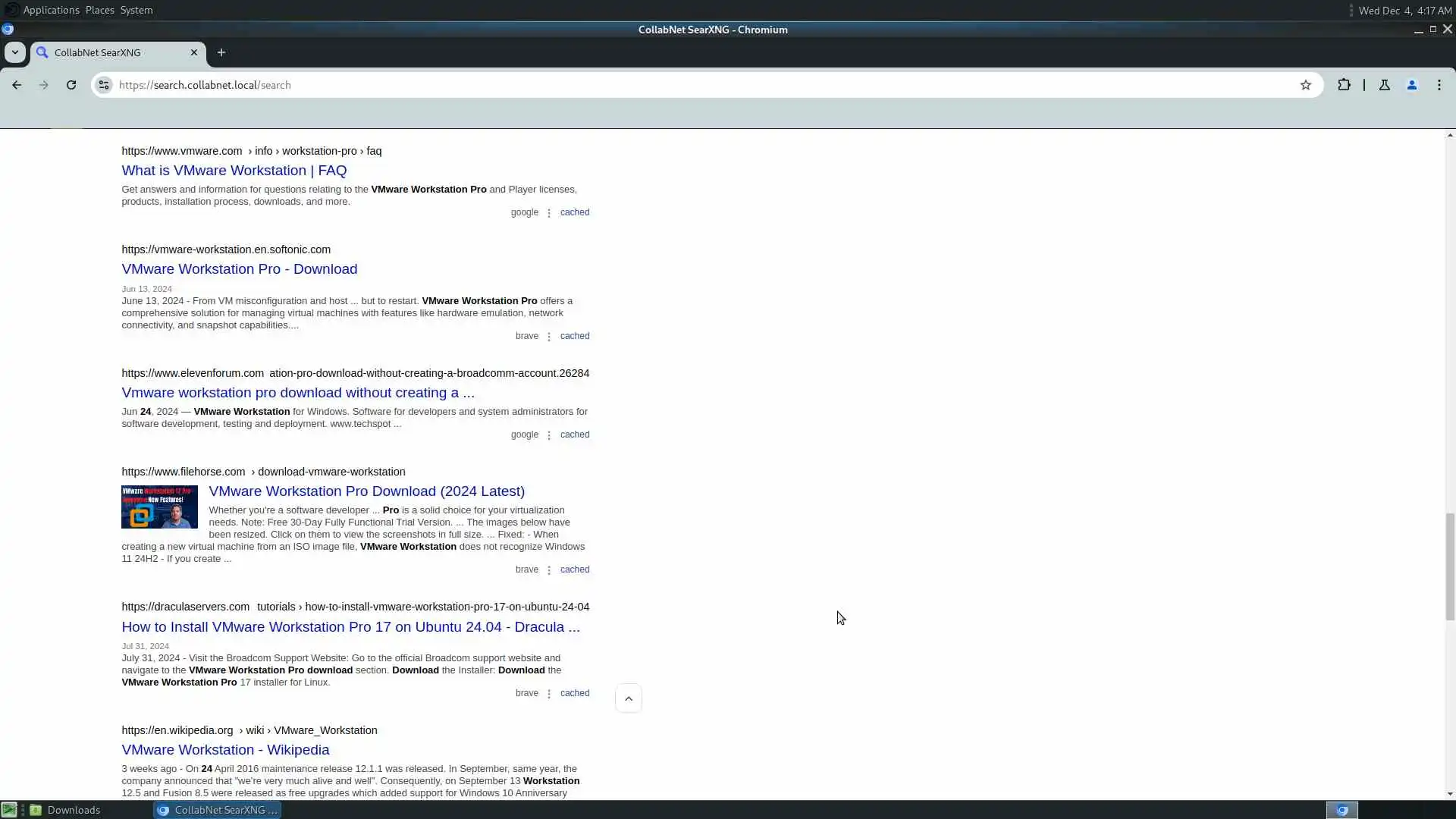Screen dimensions: 1456x819
Task: Switch to Downloads taskbar window
Action: pyautogui.click(x=73, y=810)
